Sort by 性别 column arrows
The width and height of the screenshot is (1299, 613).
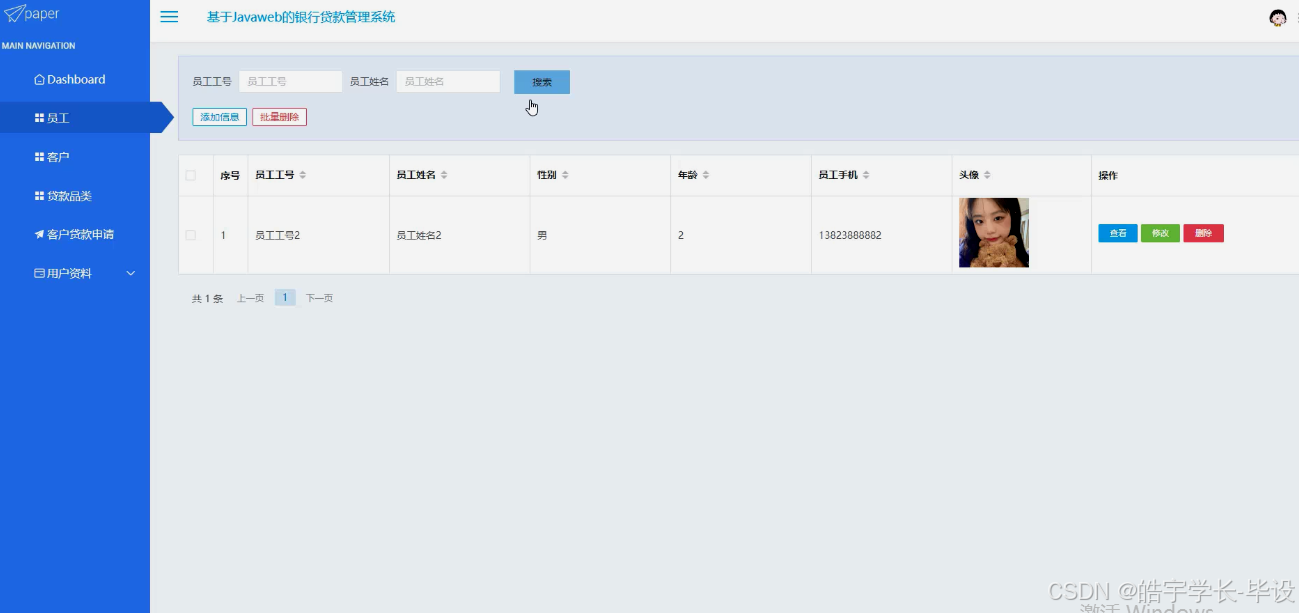click(x=565, y=175)
